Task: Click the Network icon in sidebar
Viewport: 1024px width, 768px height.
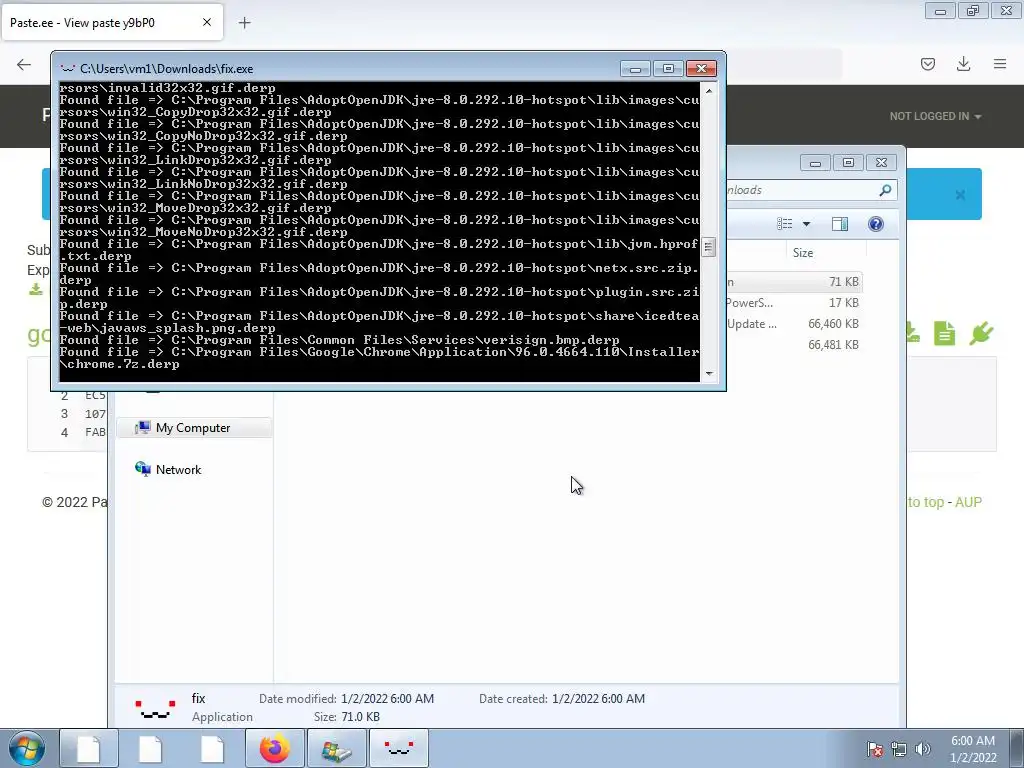Action: tap(142, 469)
